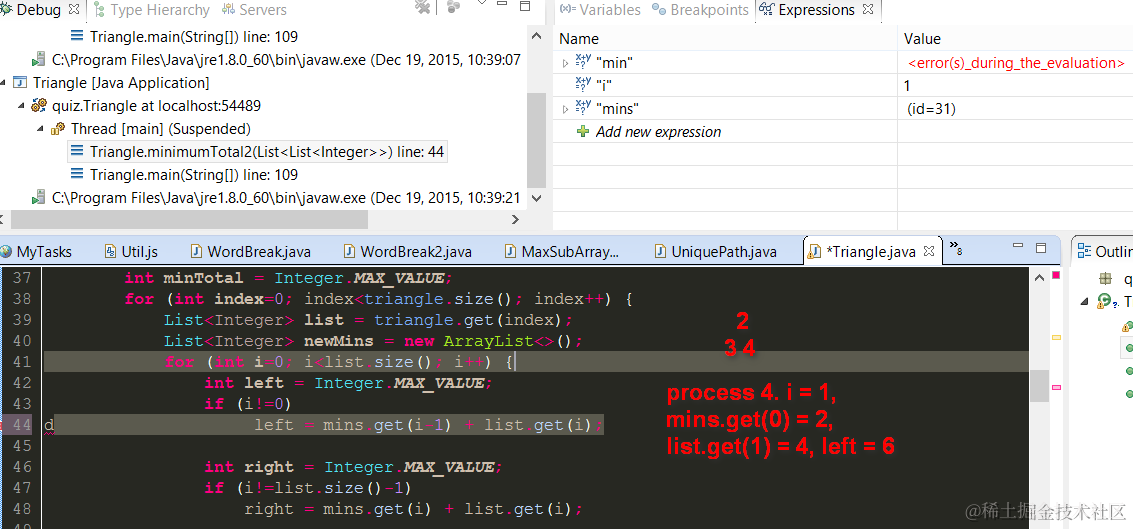Screen dimensions: 1133x529
Task: Open the Util.js editor tab
Action: pos(132,251)
